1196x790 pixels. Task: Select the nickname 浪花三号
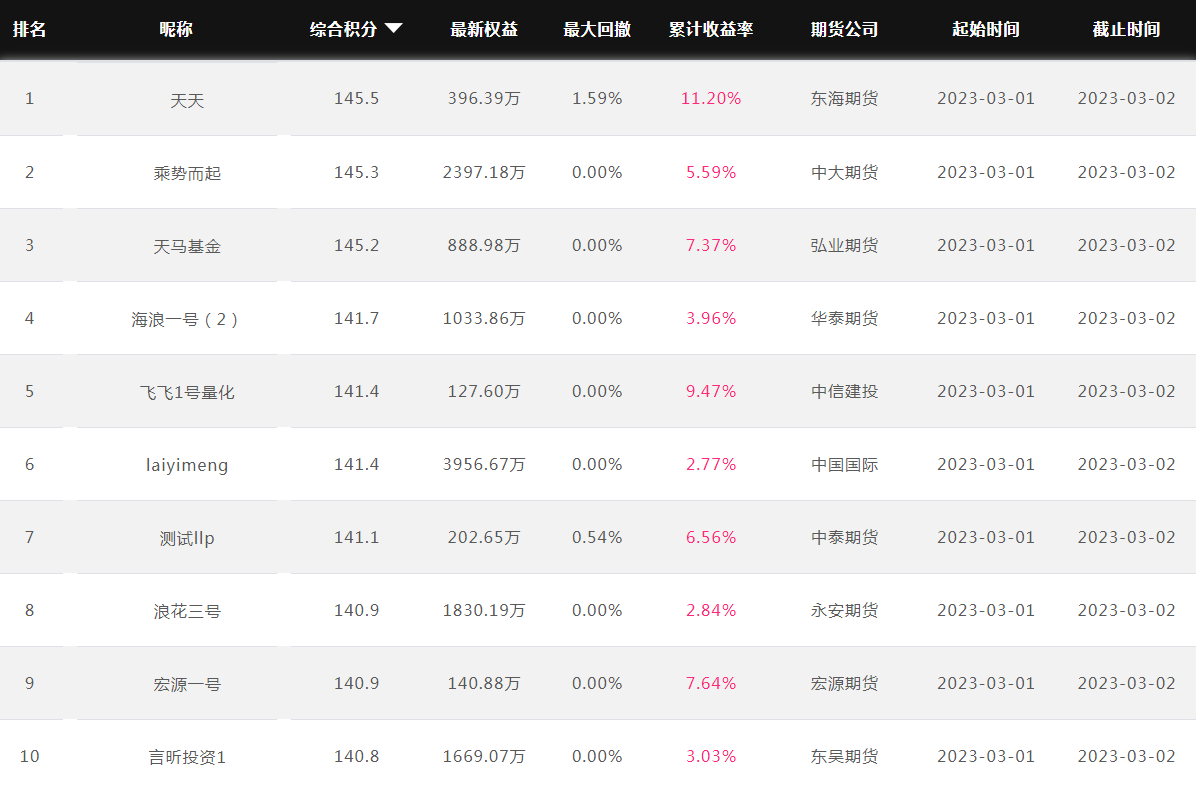(x=187, y=612)
